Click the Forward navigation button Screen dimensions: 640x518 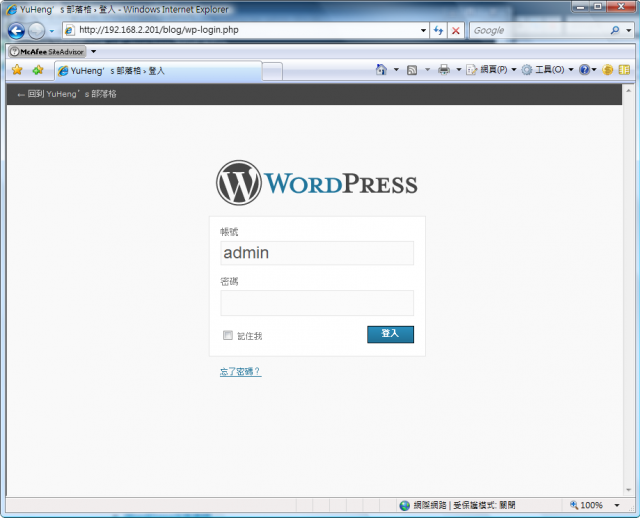pyautogui.click(x=37, y=31)
